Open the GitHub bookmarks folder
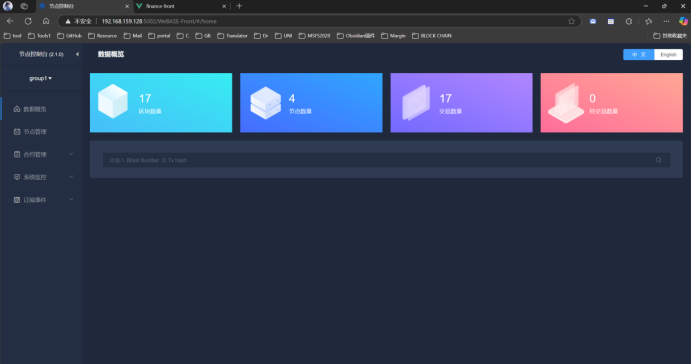Image resolution: width=691 pixels, height=364 pixels. pos(70,36)
